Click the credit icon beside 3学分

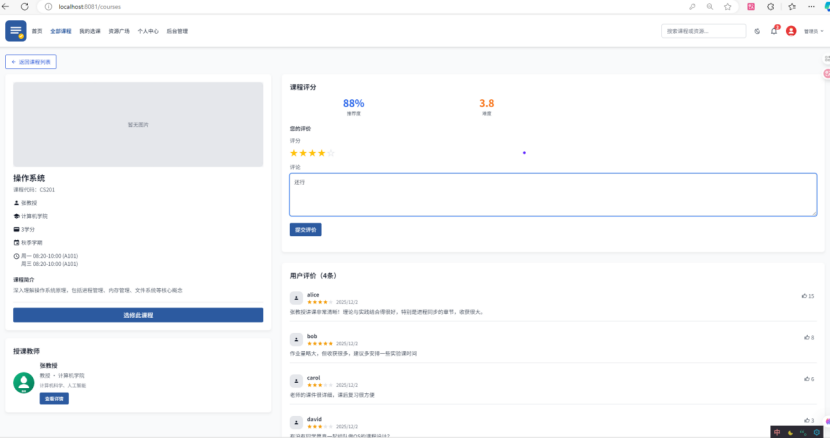(16, 229)
